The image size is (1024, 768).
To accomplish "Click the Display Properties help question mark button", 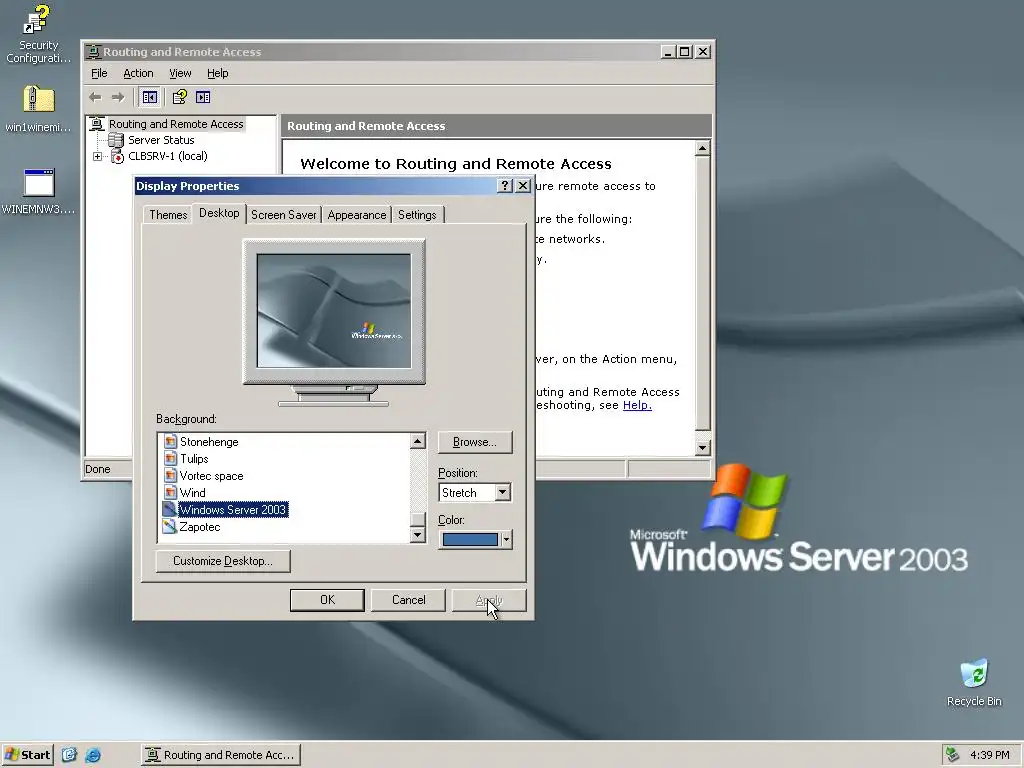I will [x=504, y=185].
